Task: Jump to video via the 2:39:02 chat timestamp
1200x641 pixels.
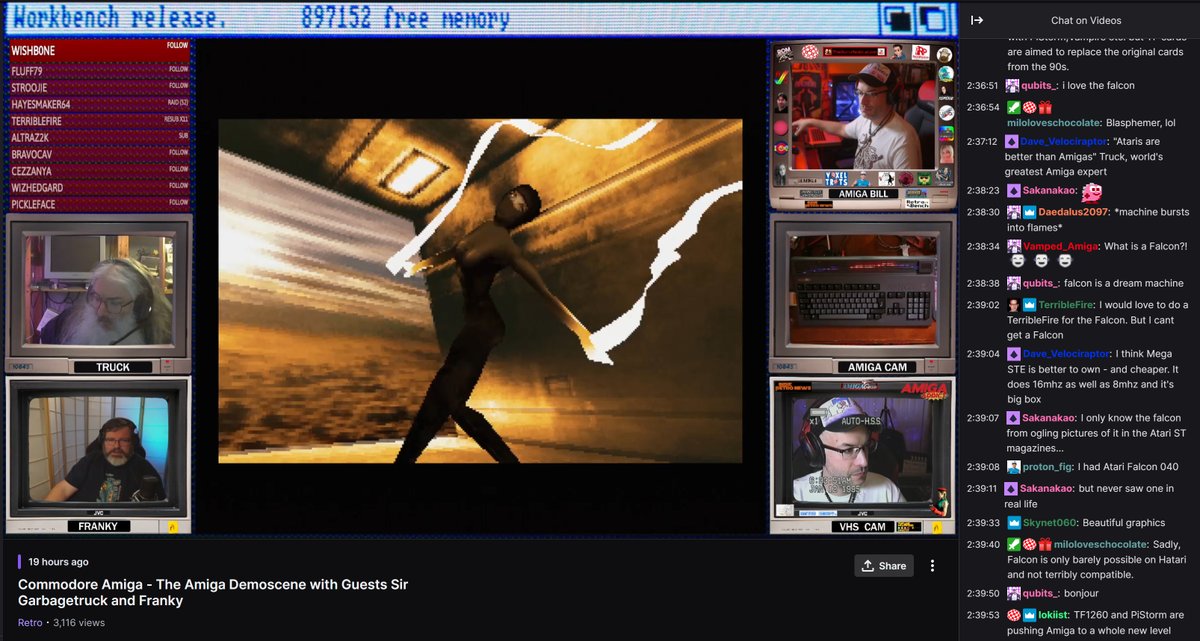Action: pos(982,305)
